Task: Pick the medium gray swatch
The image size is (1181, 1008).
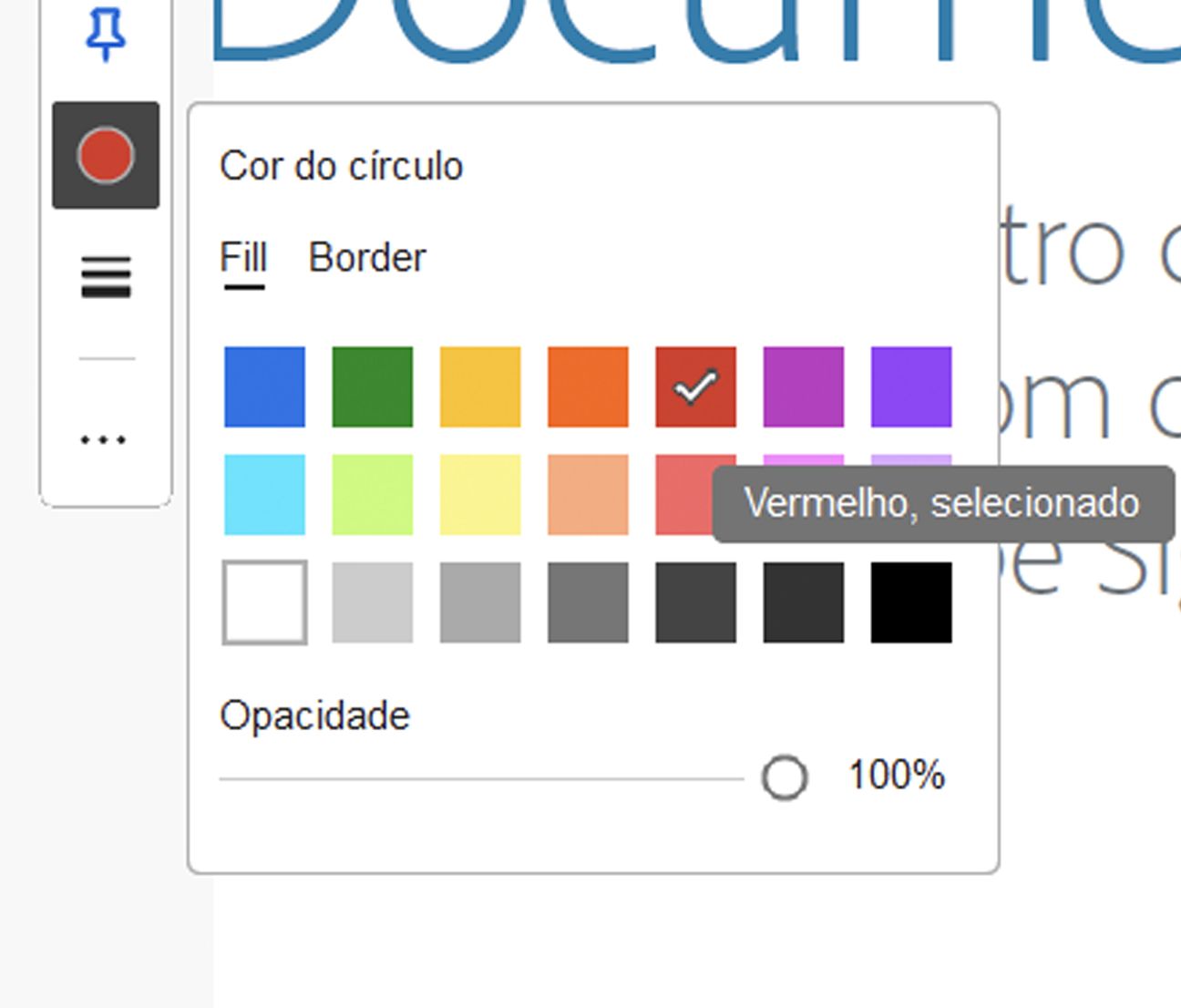Action: tap(480, 602)
